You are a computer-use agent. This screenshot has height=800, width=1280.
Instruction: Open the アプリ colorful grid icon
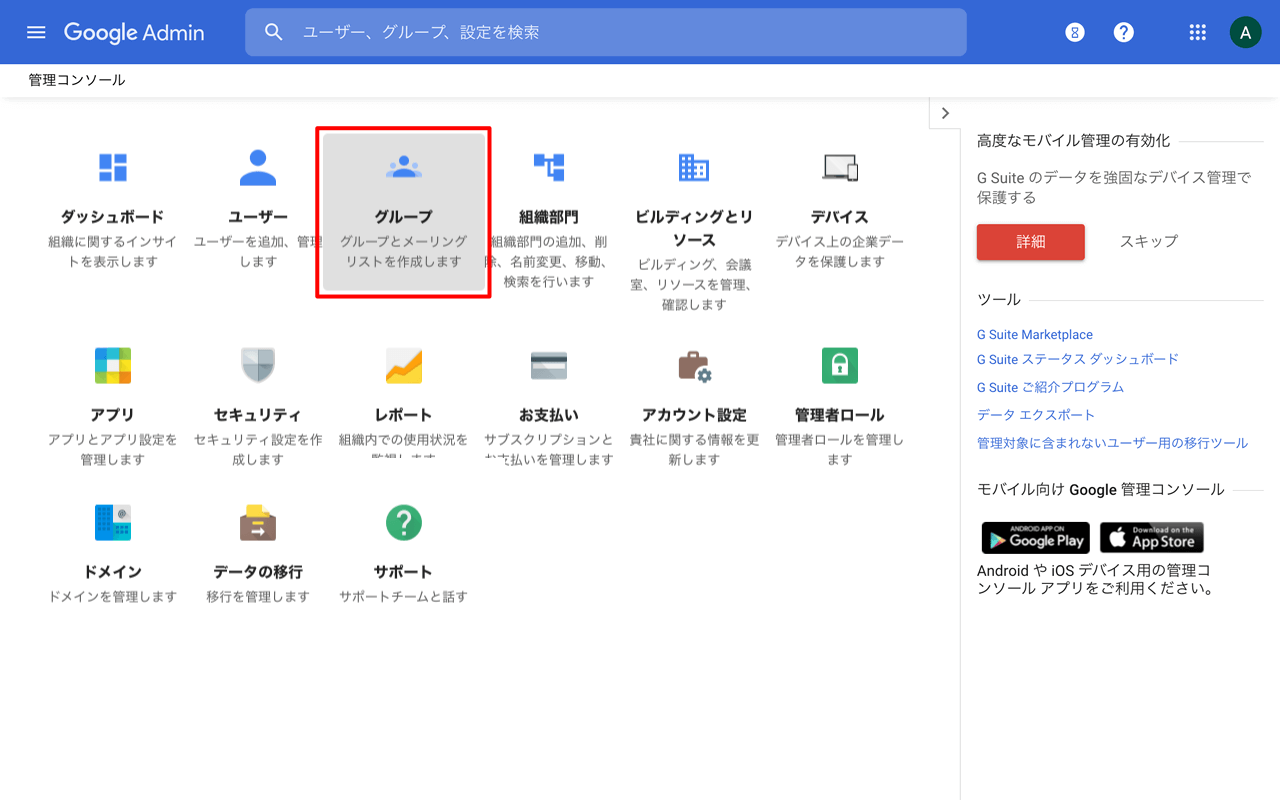pyautogui.click(x=113, y=365)
